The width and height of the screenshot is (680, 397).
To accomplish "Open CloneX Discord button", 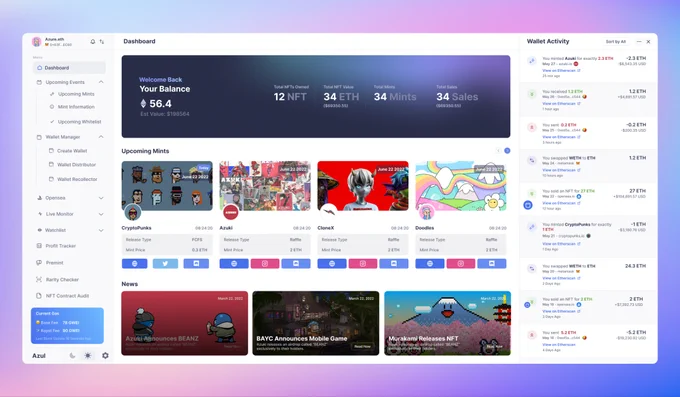I will pyautogui.click(x=394, y=263).
